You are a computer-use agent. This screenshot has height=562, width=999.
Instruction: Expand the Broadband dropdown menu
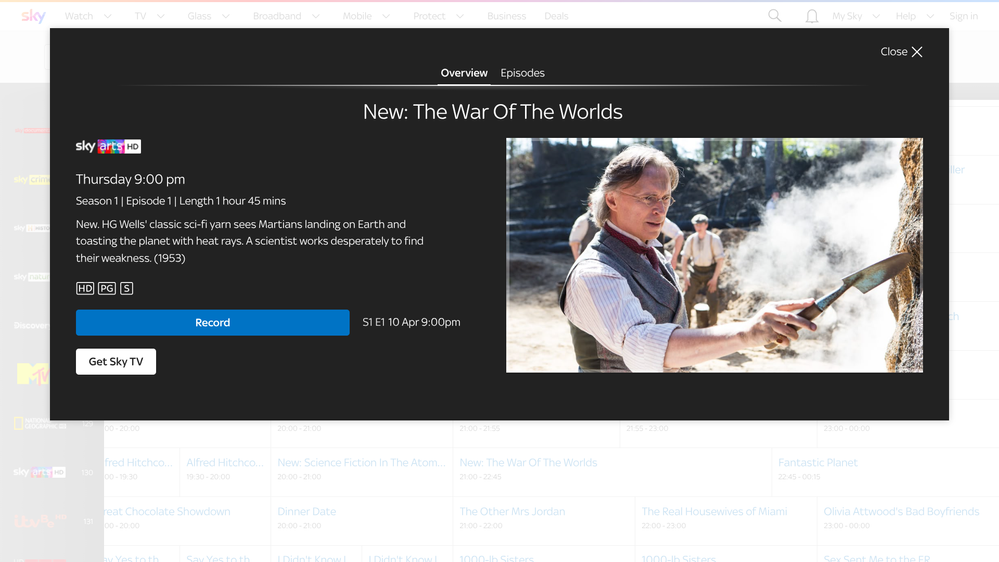[x=286, y=16]
